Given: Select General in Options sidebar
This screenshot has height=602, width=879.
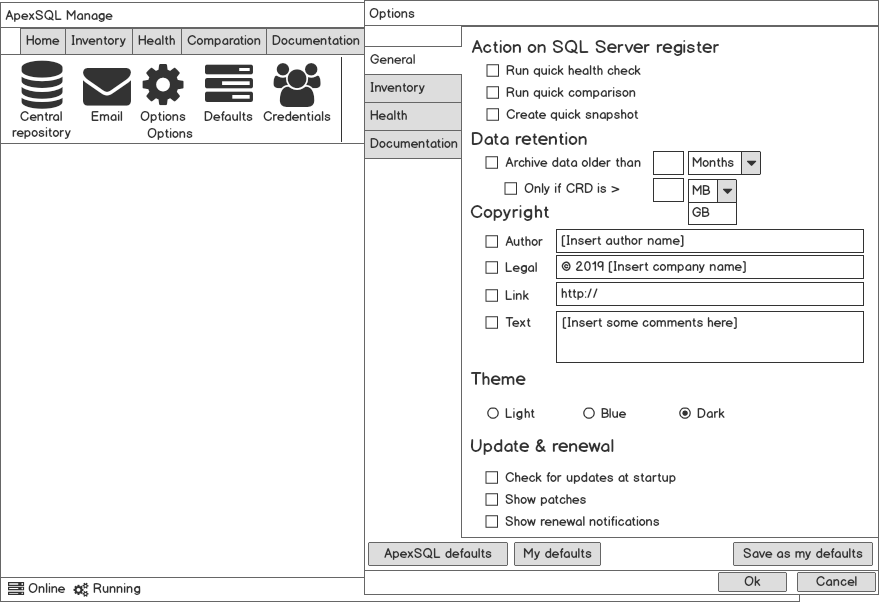Looking at the screenshot, I should [413, 60].
